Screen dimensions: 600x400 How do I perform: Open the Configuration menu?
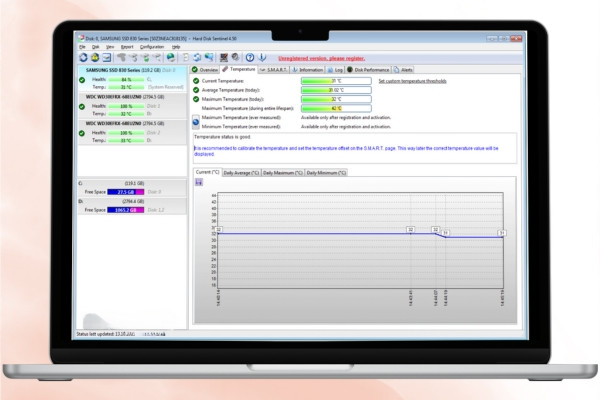point(152,47)
